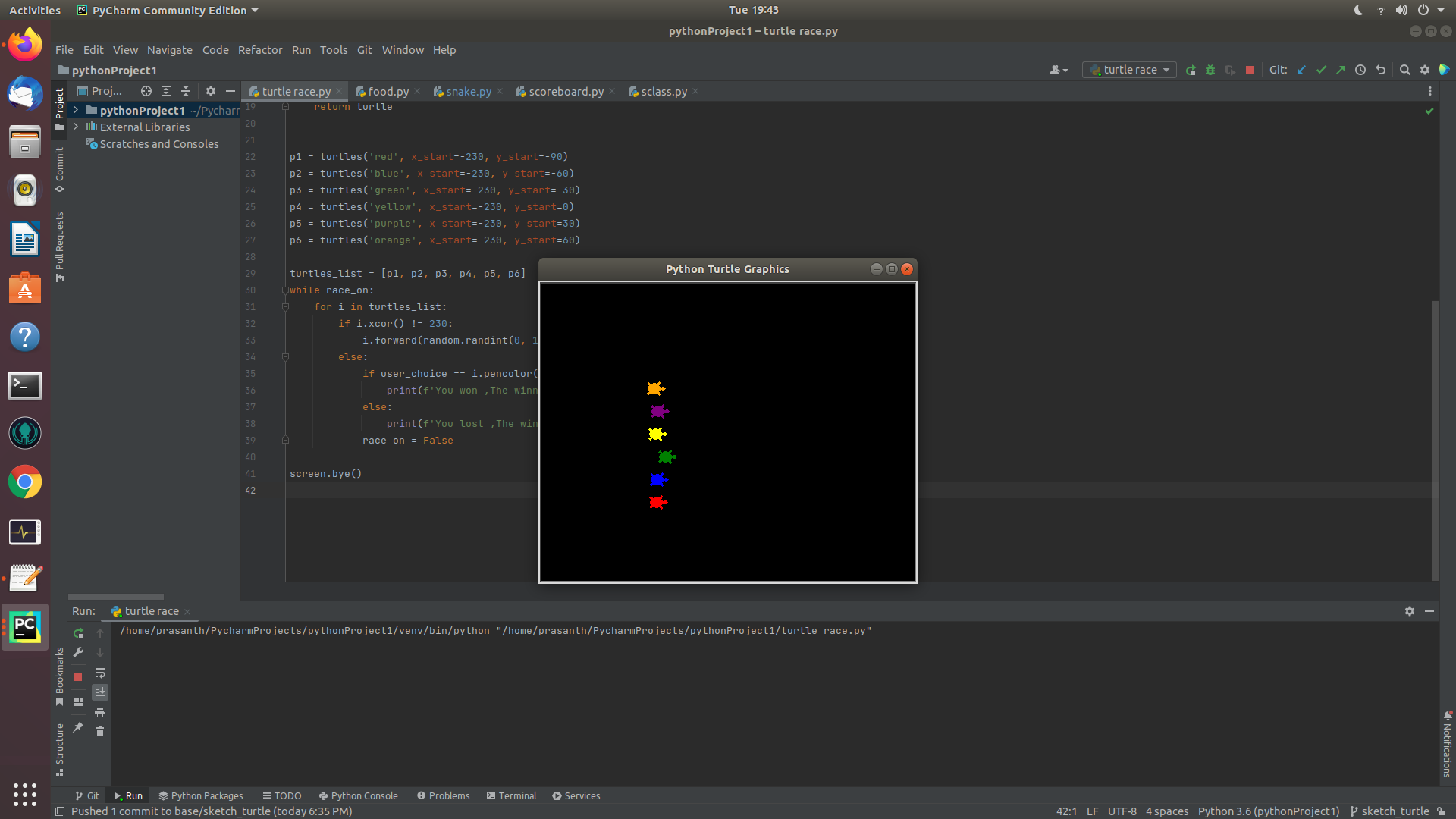Toggle soft-wrap in Run console

coord(100,673)
